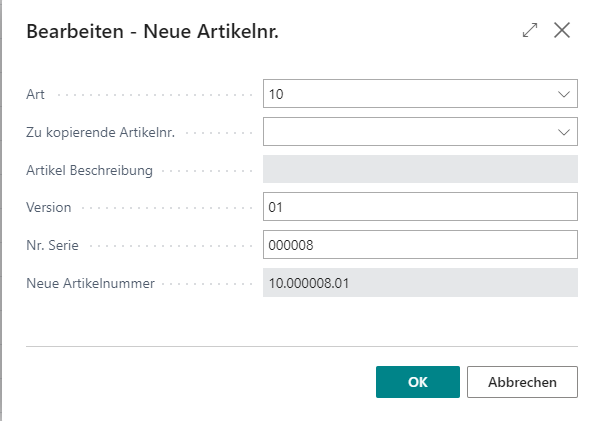Viewport: 600px width, 421px height.
Task: Click the greyed Artikel Beschreibung field
Action: 420,169
